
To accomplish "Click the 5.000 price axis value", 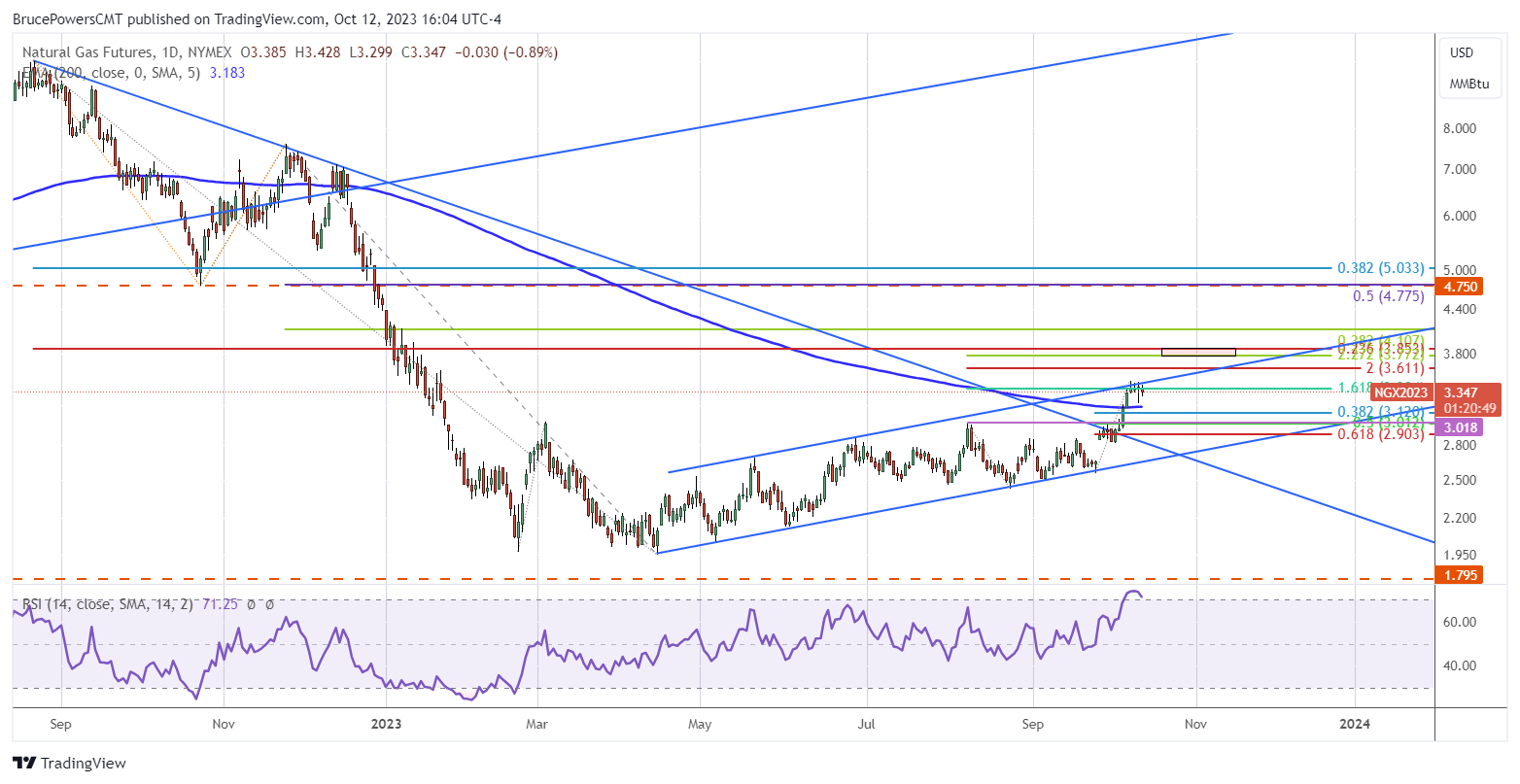I will [x=1461, y=270].
